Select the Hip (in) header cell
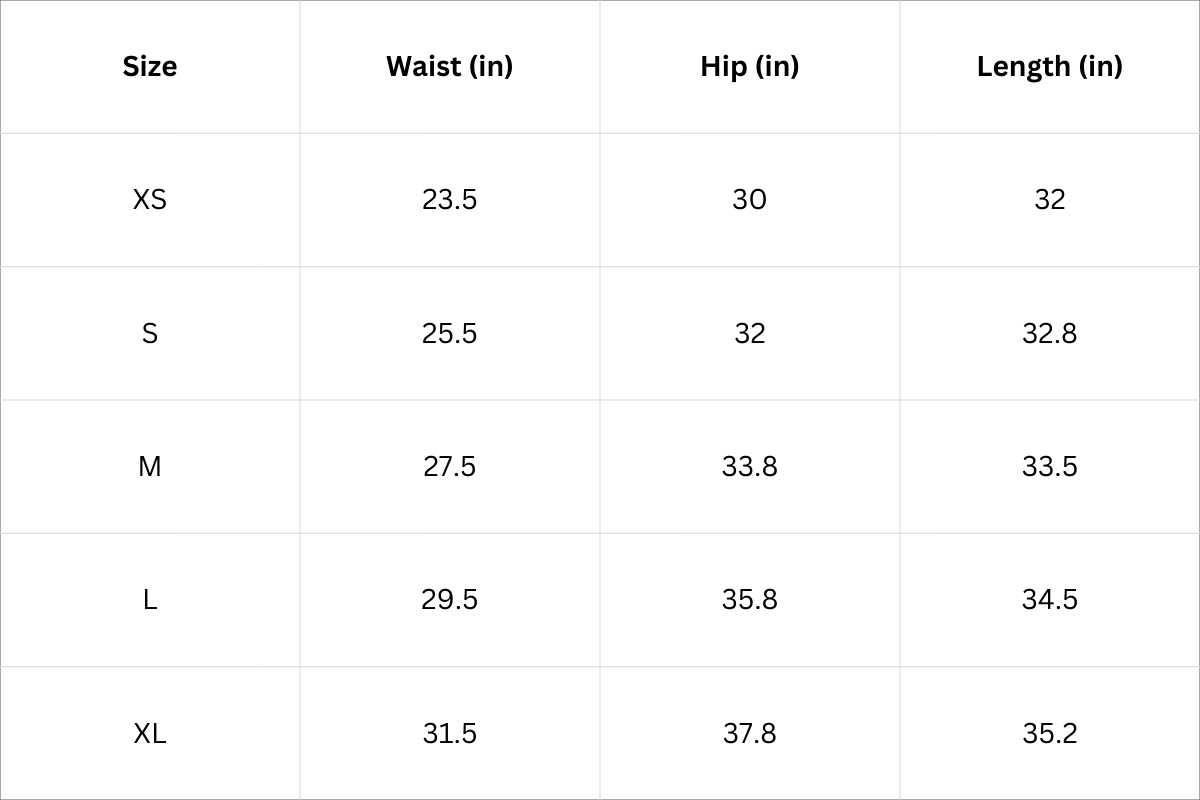The height and width of the screenshot is (800, 1200). 750,66
